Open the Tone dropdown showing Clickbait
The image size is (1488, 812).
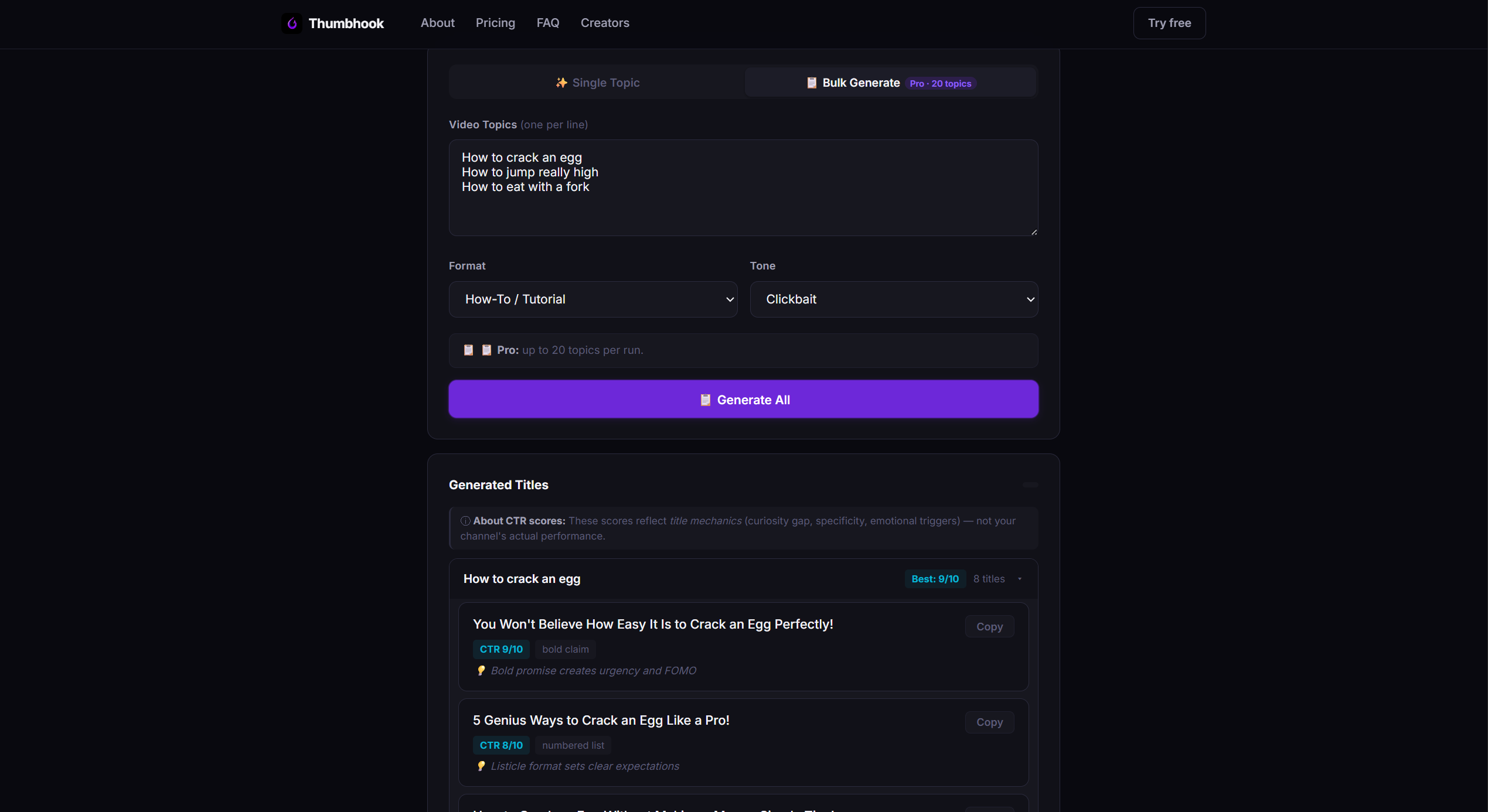point(894,299)
